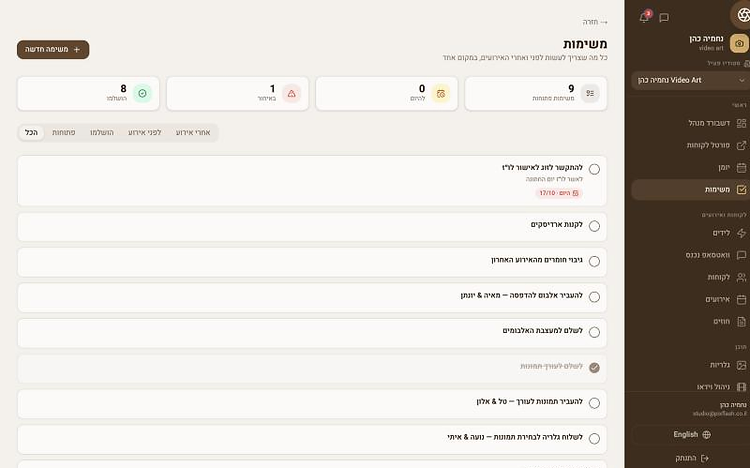Select the אחרי אירוע filter tab

click(x=193, y=133)
